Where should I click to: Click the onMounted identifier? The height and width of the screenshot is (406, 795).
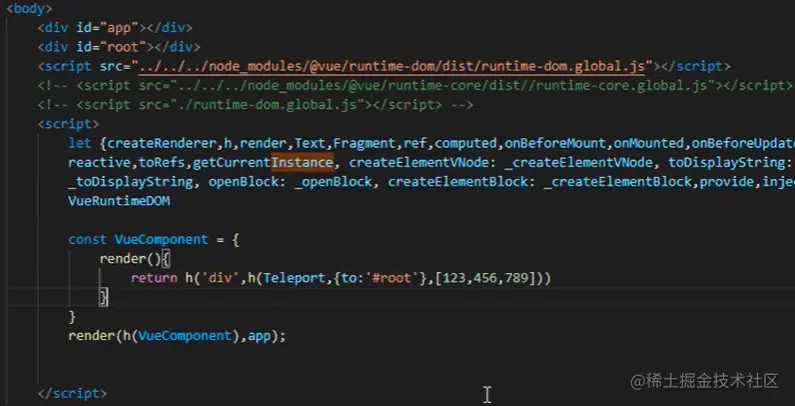tap(648, 143)
